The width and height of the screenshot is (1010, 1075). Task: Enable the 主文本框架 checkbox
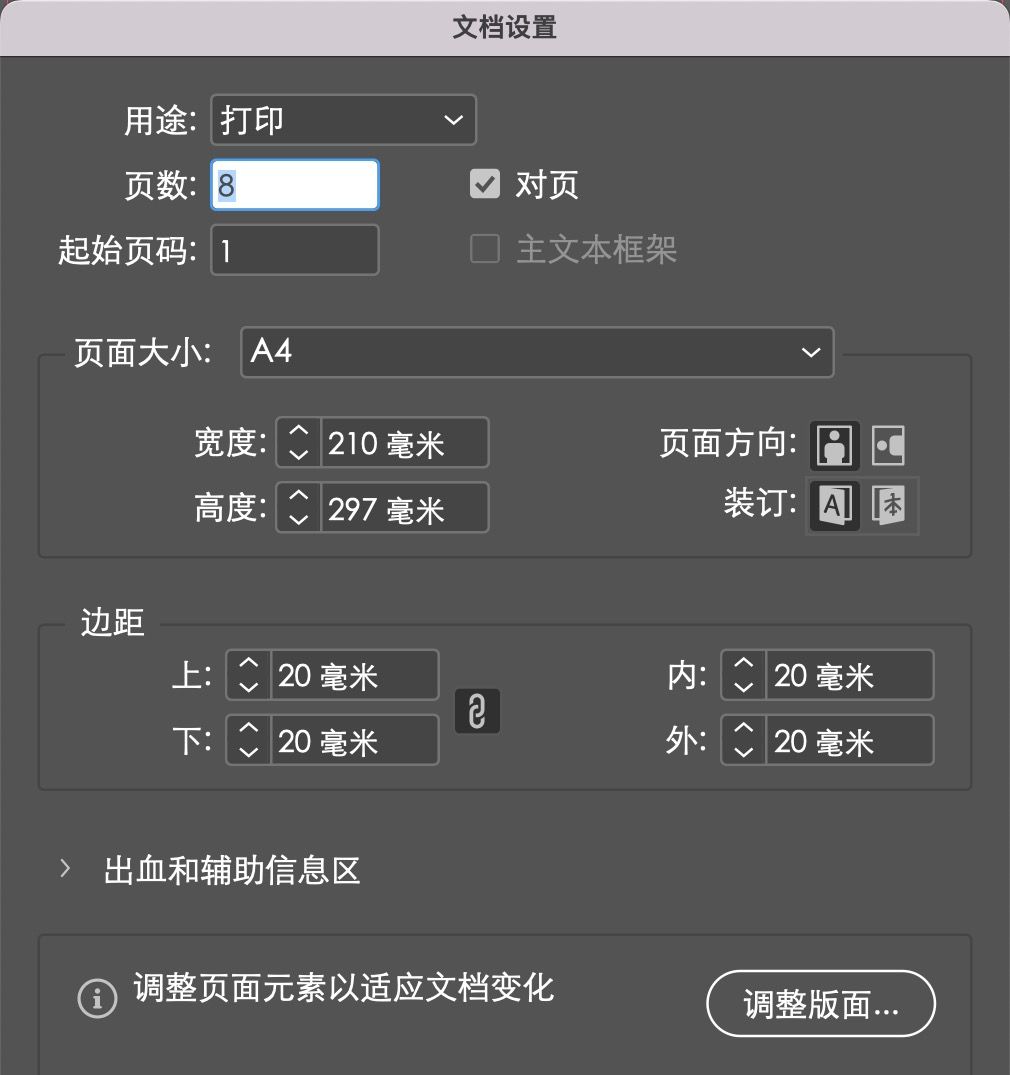(x=484, y=249)
